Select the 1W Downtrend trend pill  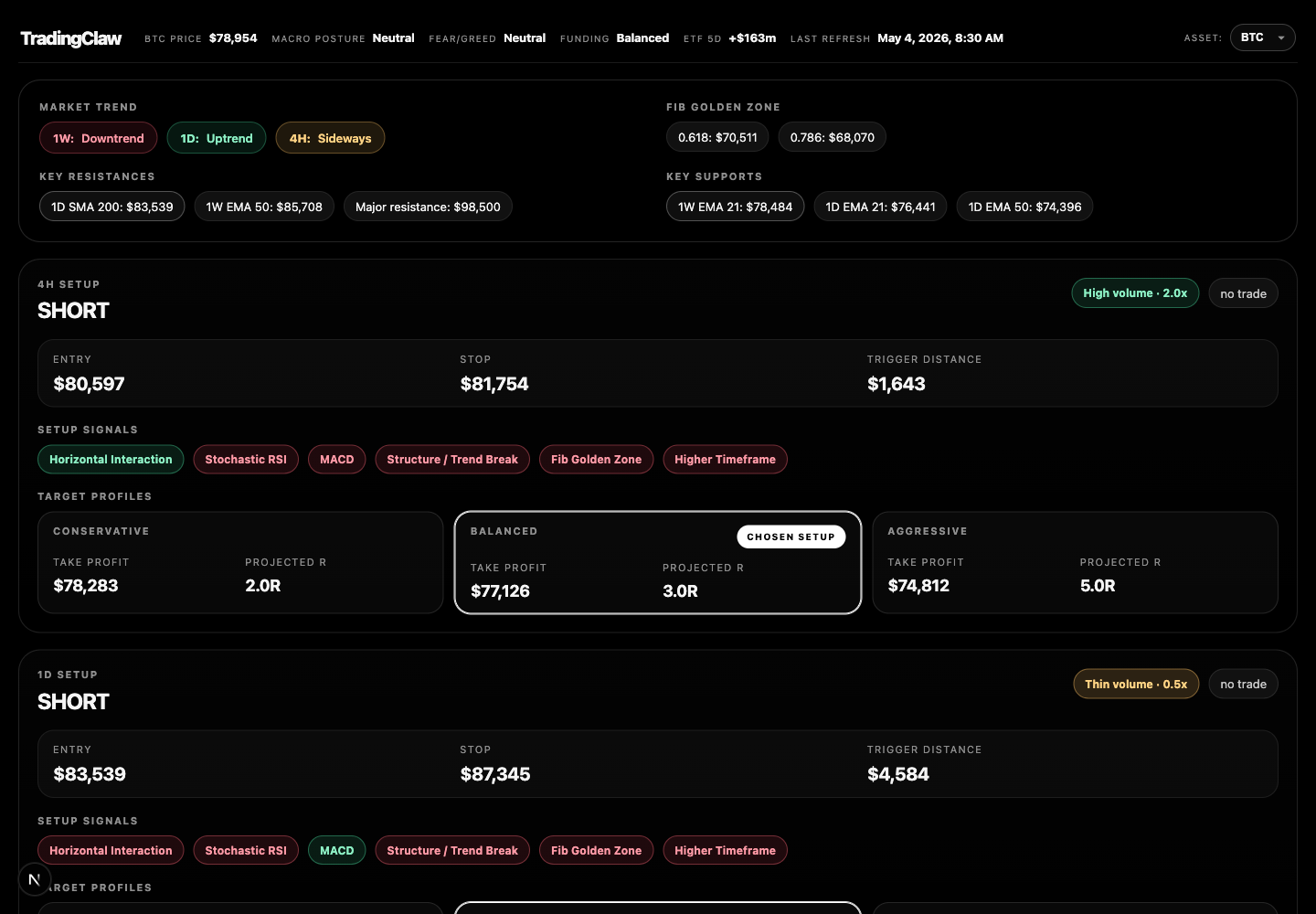98,138
